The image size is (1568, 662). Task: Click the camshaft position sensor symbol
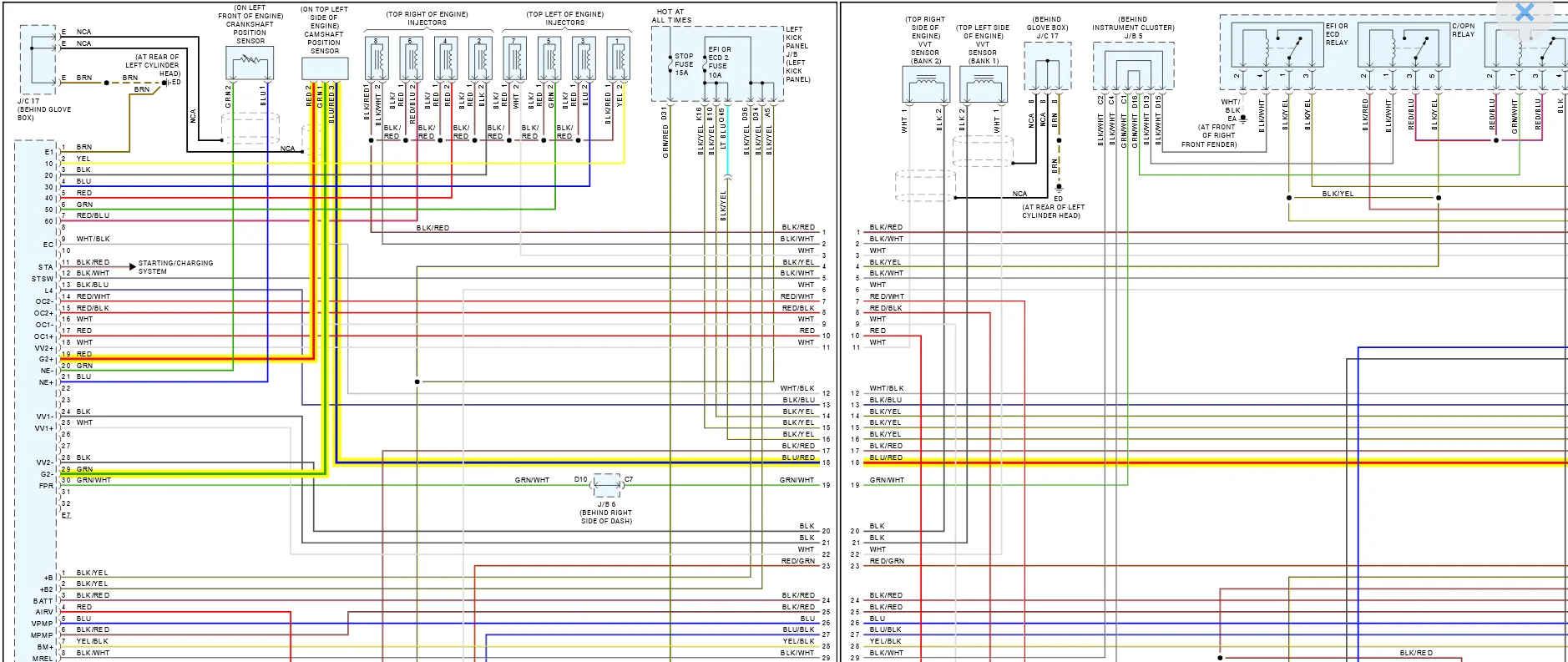pyautogui.click(x=325, y=68)
